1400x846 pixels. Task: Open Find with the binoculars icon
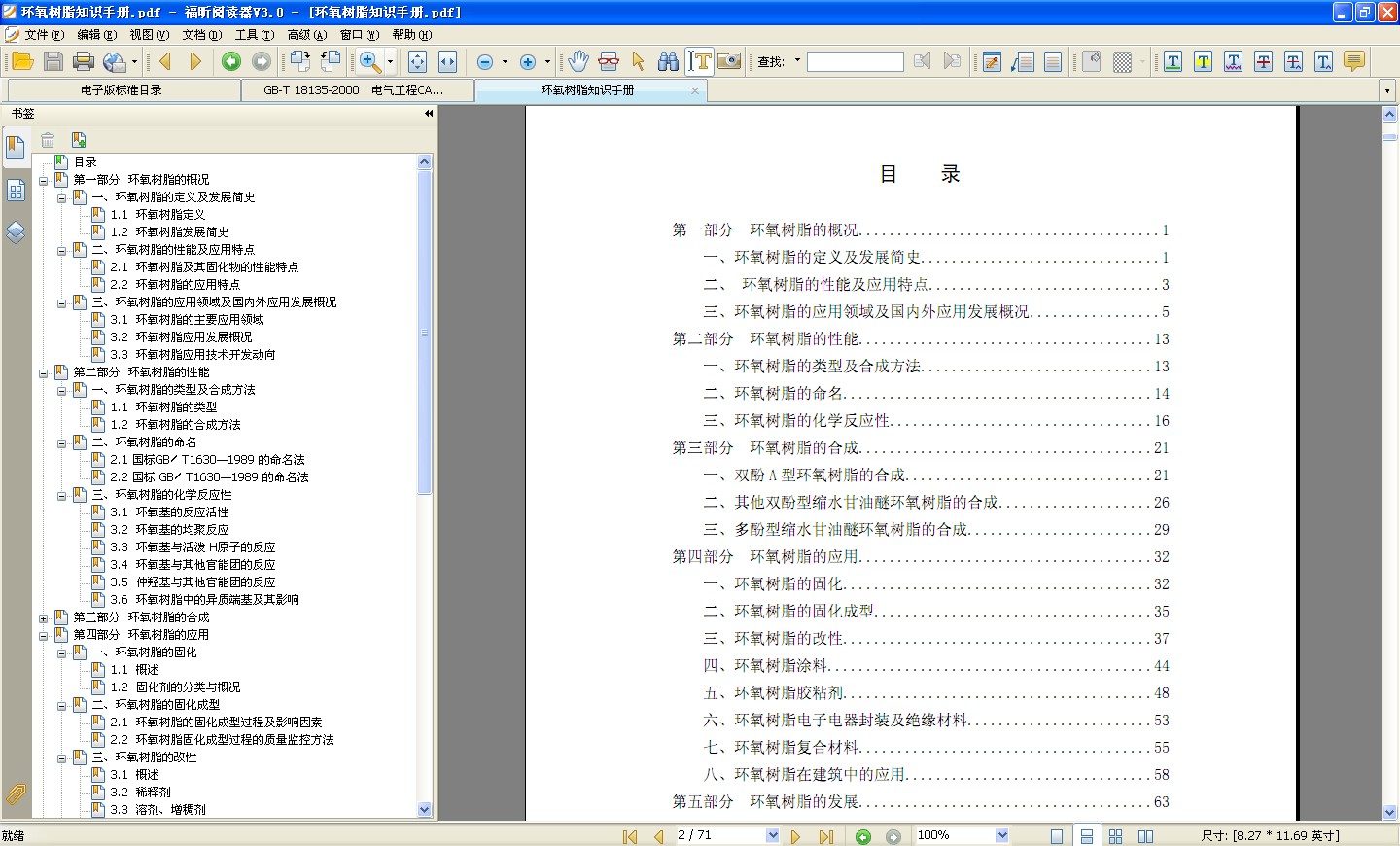pyautogui.click(x=668, y=60)
